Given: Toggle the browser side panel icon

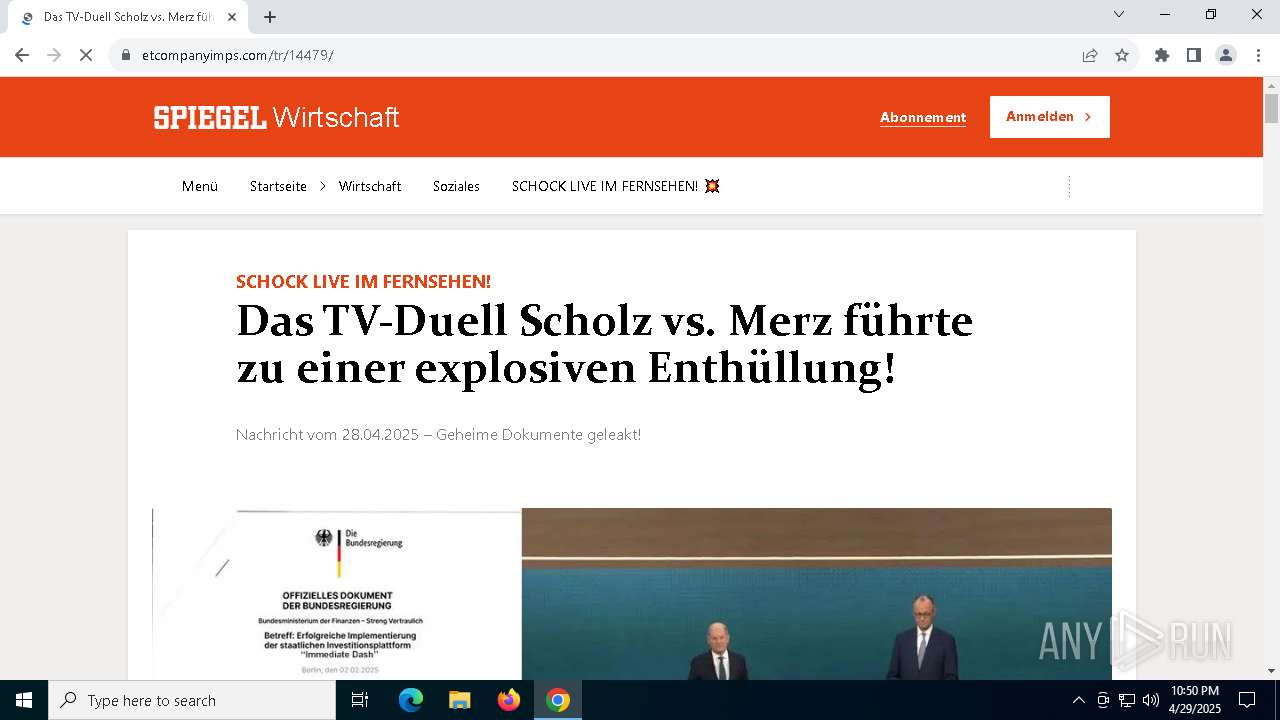Looking at the screenshot, I should tap(1194, 55).
